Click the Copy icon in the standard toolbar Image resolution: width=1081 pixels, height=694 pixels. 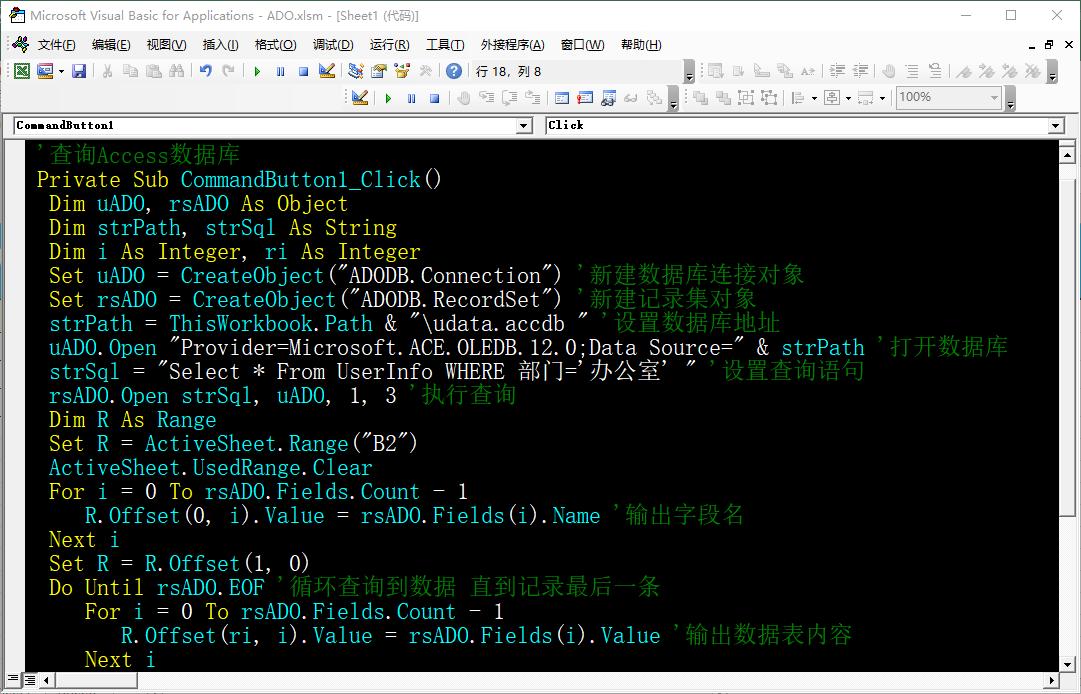(x=130, y=71)
